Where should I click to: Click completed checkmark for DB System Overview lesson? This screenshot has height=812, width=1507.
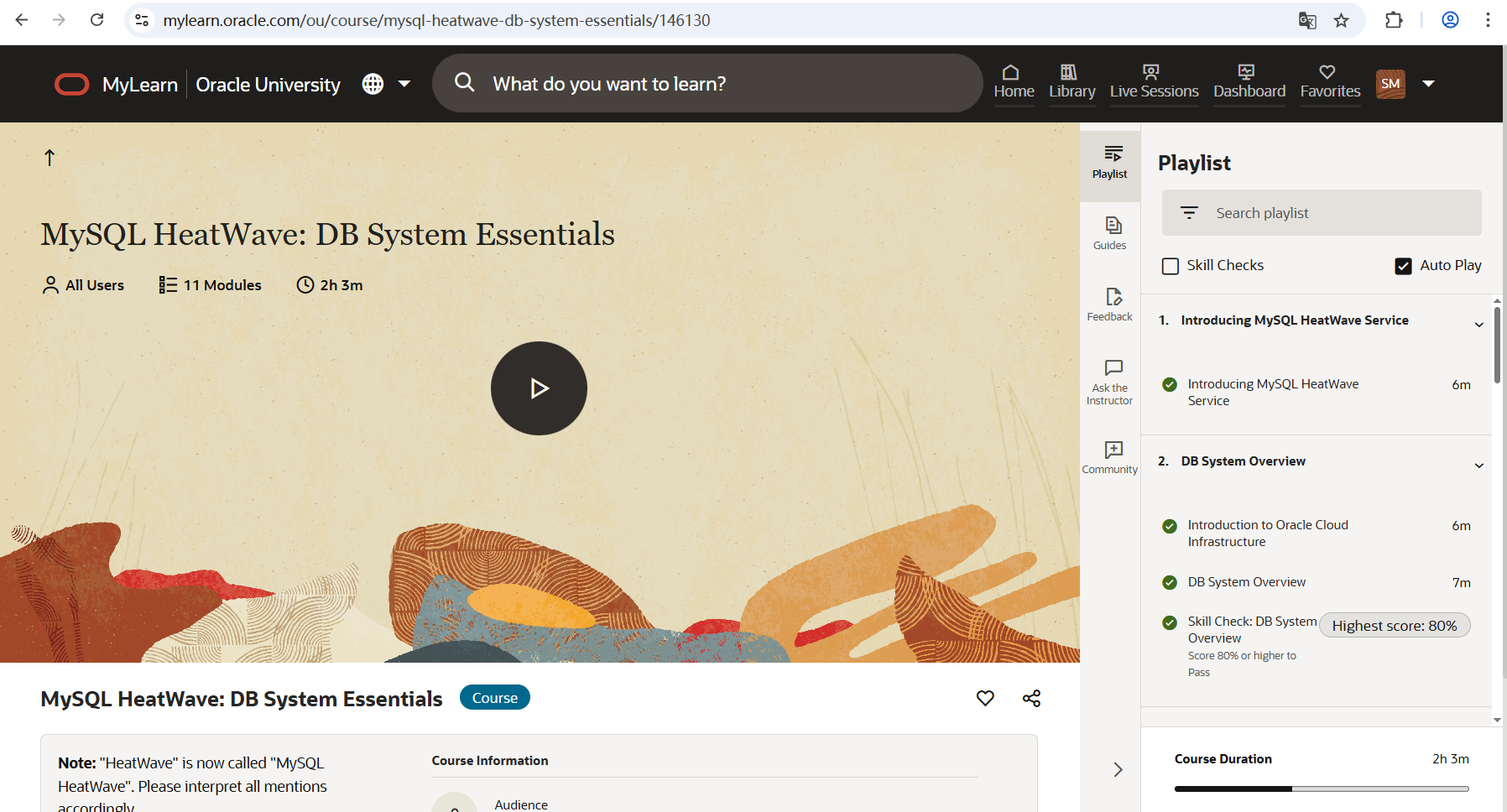1170,582
